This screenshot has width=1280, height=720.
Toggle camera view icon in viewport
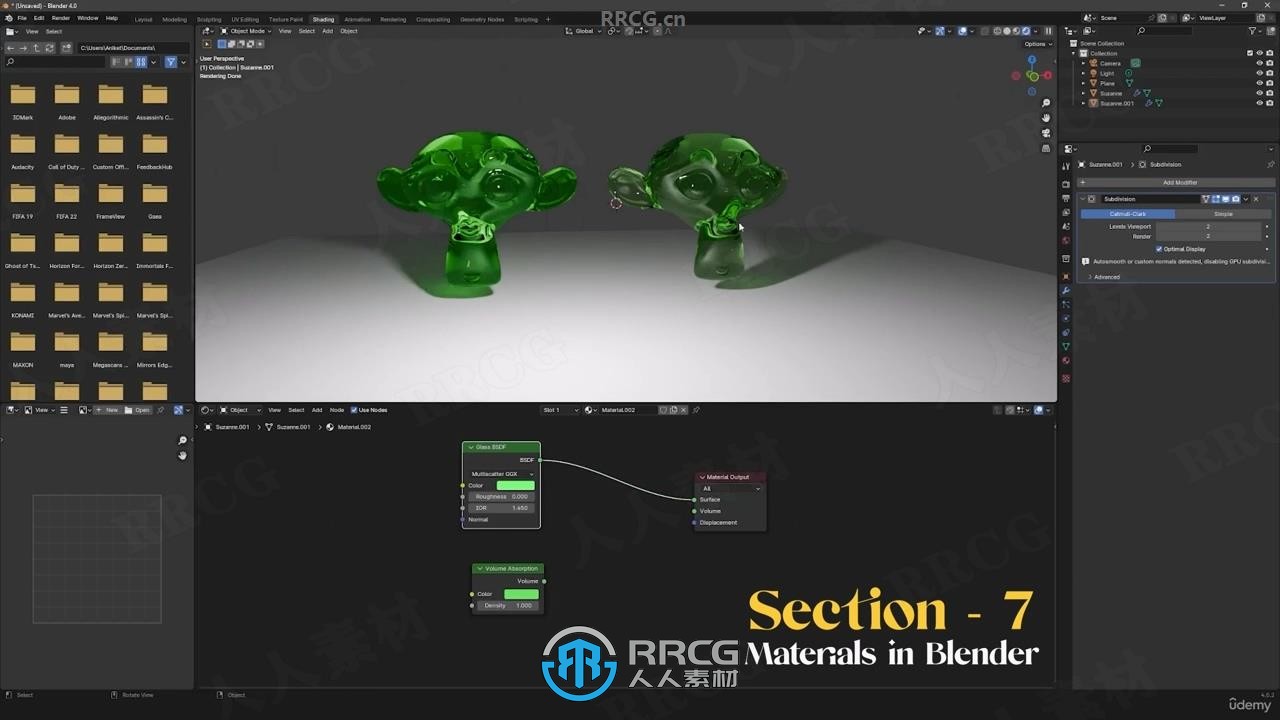point(1046,133)
